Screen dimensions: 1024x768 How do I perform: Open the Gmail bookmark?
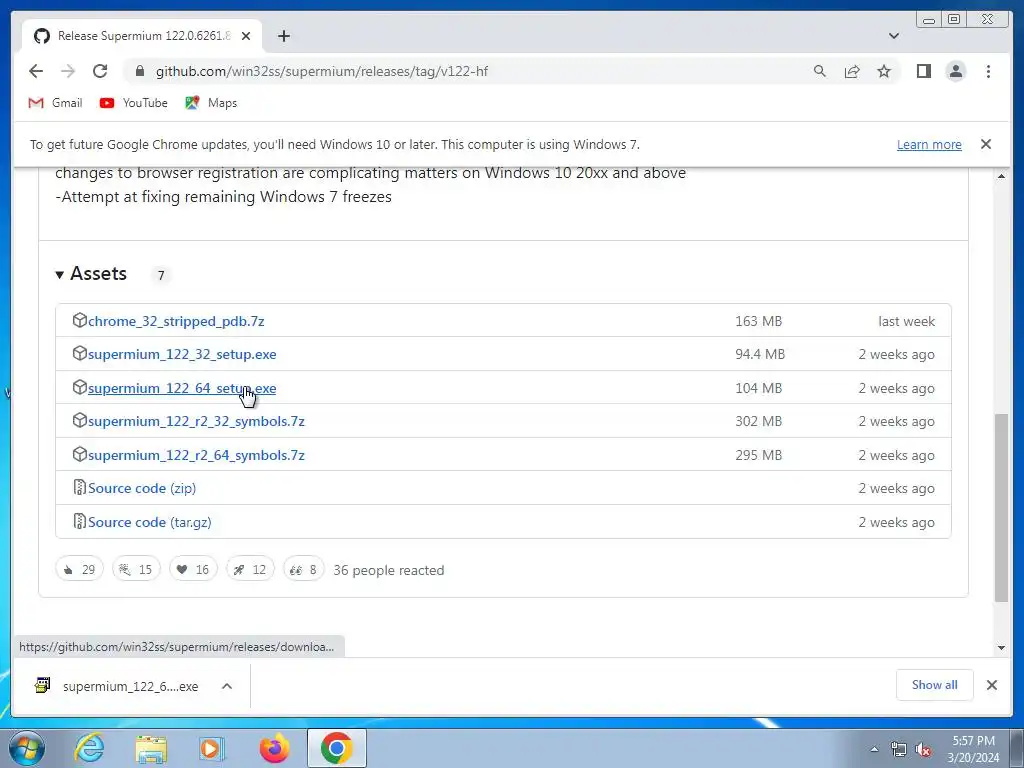click(56, 103)
